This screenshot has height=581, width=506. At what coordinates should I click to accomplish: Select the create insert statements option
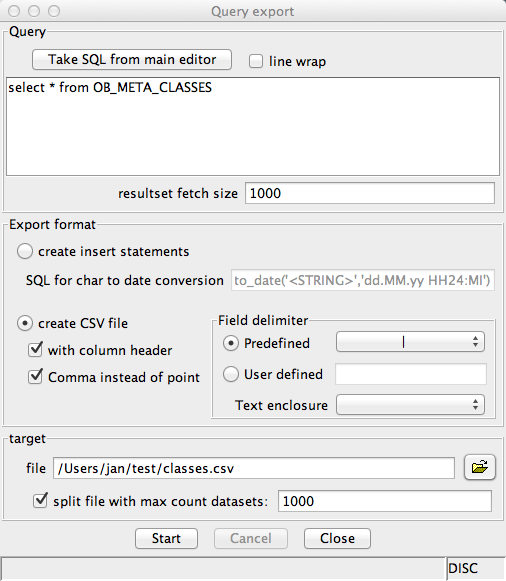(x=25, y=251)
